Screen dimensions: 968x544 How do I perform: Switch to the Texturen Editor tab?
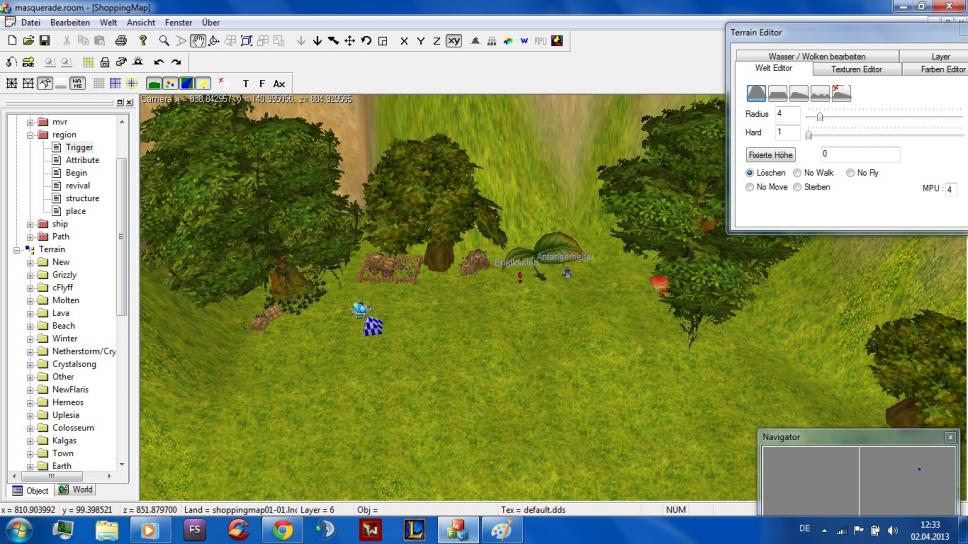click(856, 70)
